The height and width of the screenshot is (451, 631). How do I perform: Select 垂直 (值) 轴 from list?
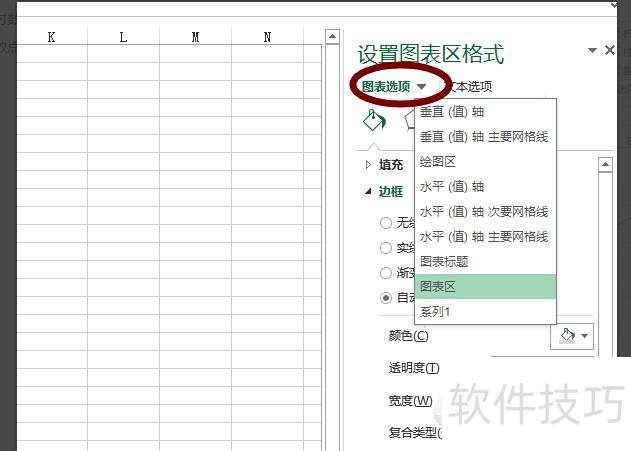click(x=485, y=112)
